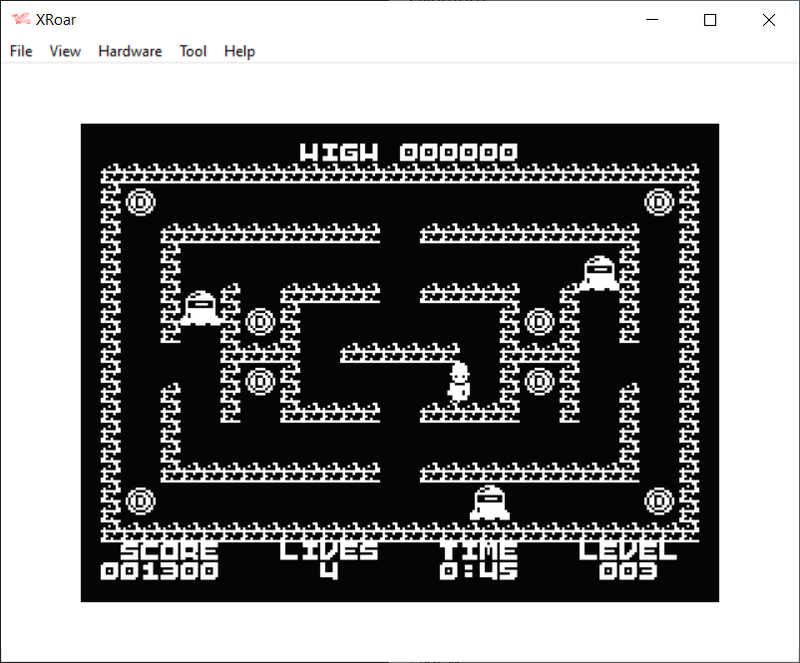Open the View menu
Screen dimensions: 800x663
click(x=65, y=51)
